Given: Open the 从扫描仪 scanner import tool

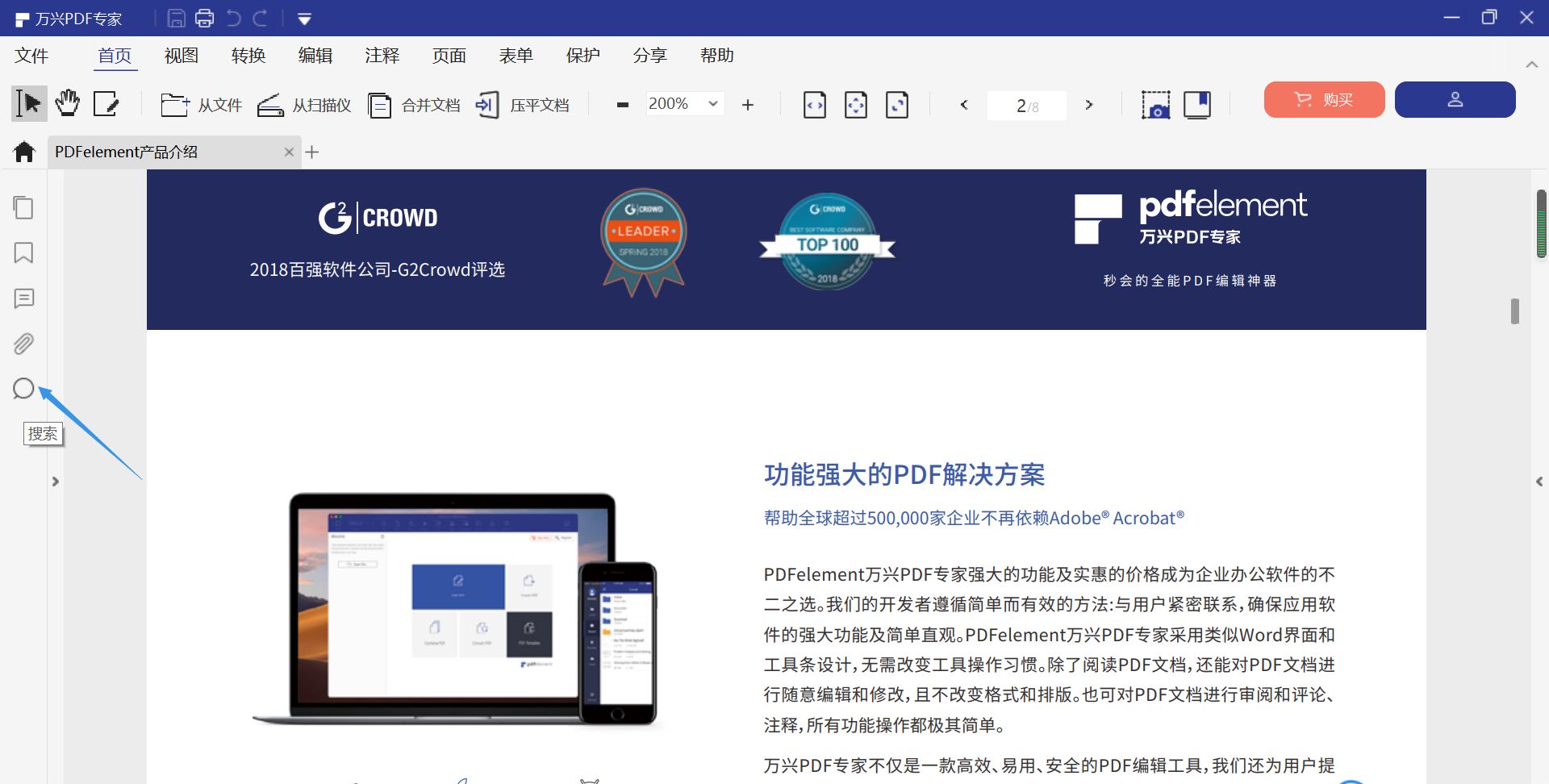Looking at the screenshot, I should tap(303, 105).
